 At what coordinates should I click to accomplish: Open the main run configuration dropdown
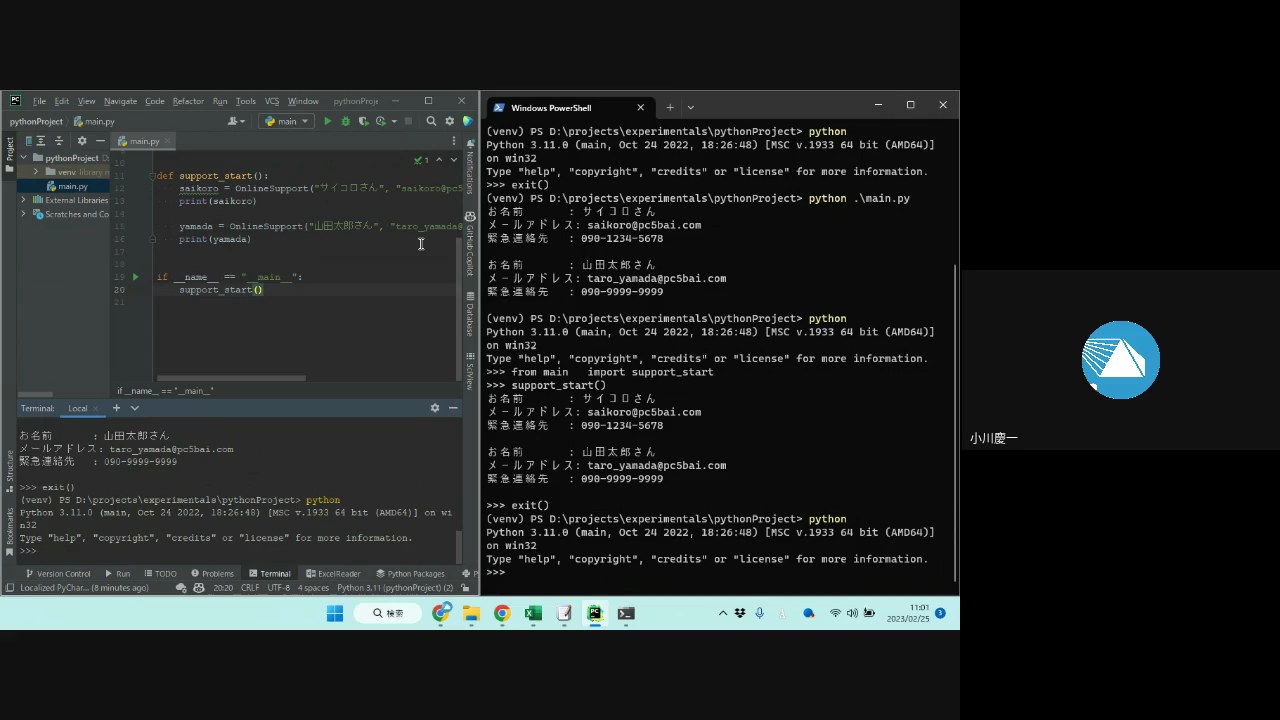(x=286, y=121)
